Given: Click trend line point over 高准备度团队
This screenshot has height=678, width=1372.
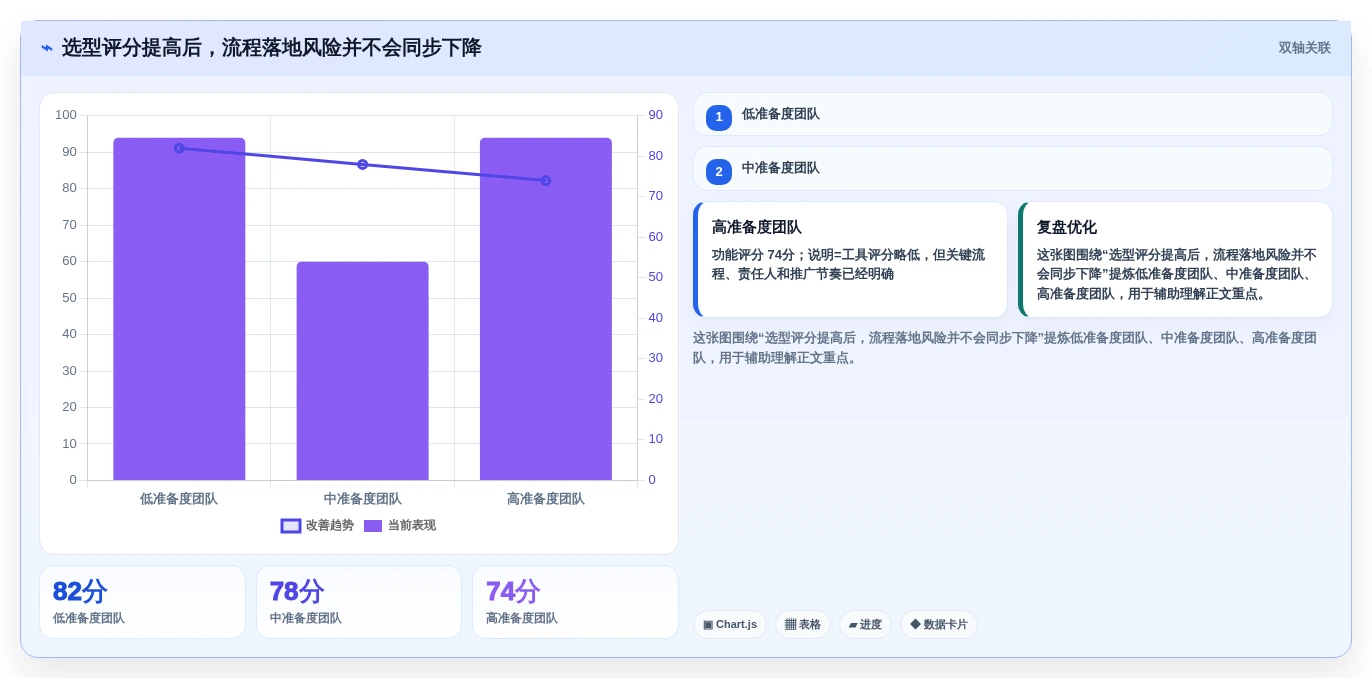Looking at the screenshot, I should [546, 181].
